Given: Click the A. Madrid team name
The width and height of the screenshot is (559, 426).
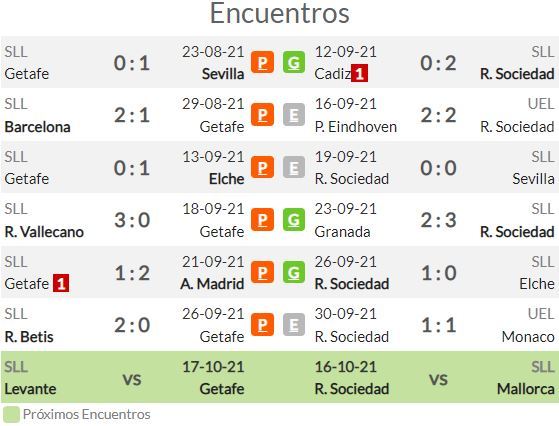Looking at the screenshot, I should (212, 284).
